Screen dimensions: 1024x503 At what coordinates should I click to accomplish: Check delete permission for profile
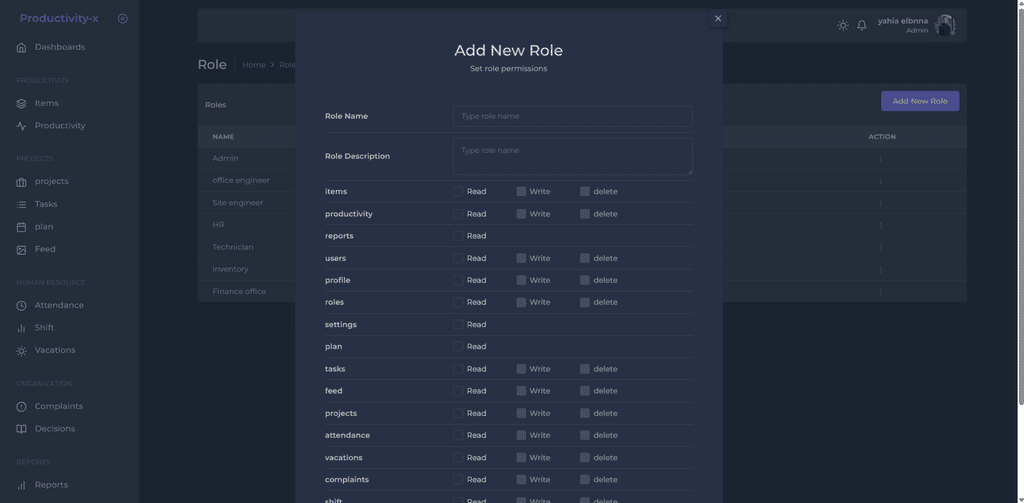coord(584,280)
